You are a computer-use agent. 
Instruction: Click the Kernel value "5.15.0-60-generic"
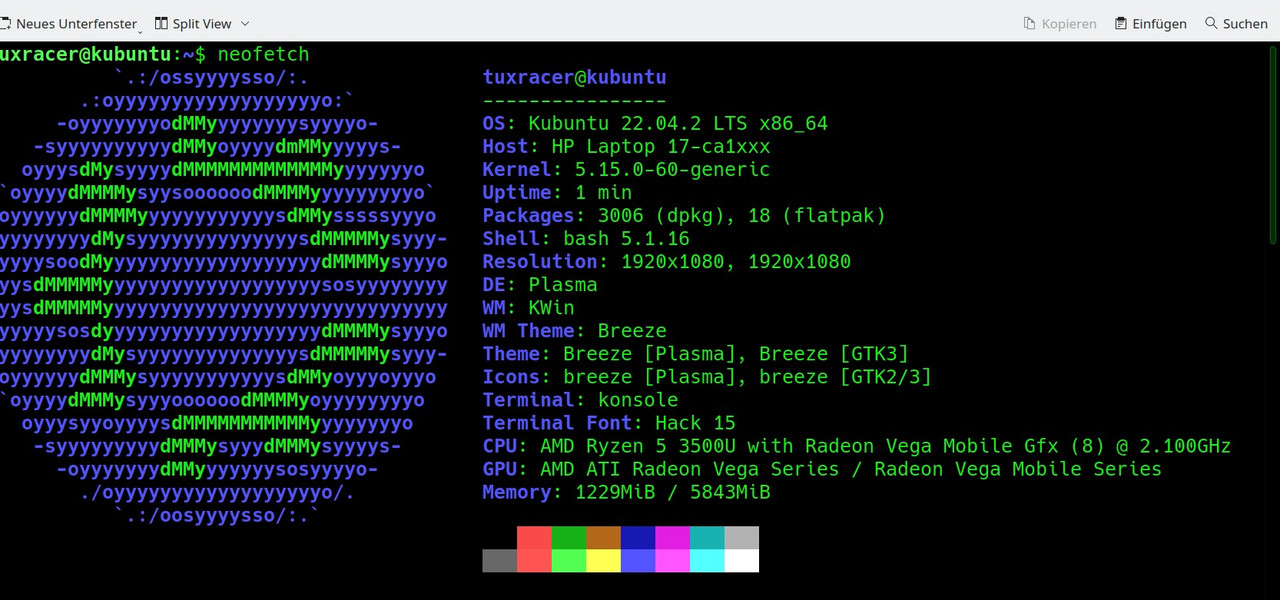coord(672,169)
